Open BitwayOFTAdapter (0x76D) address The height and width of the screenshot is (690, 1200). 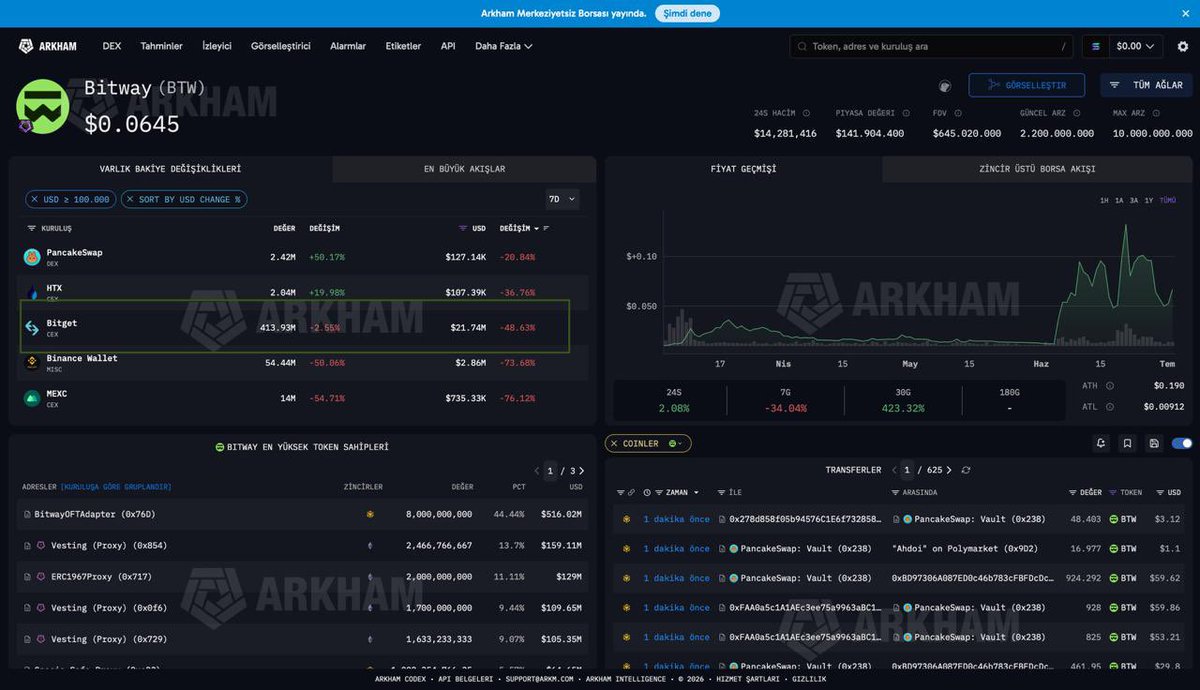pos(95,514)
